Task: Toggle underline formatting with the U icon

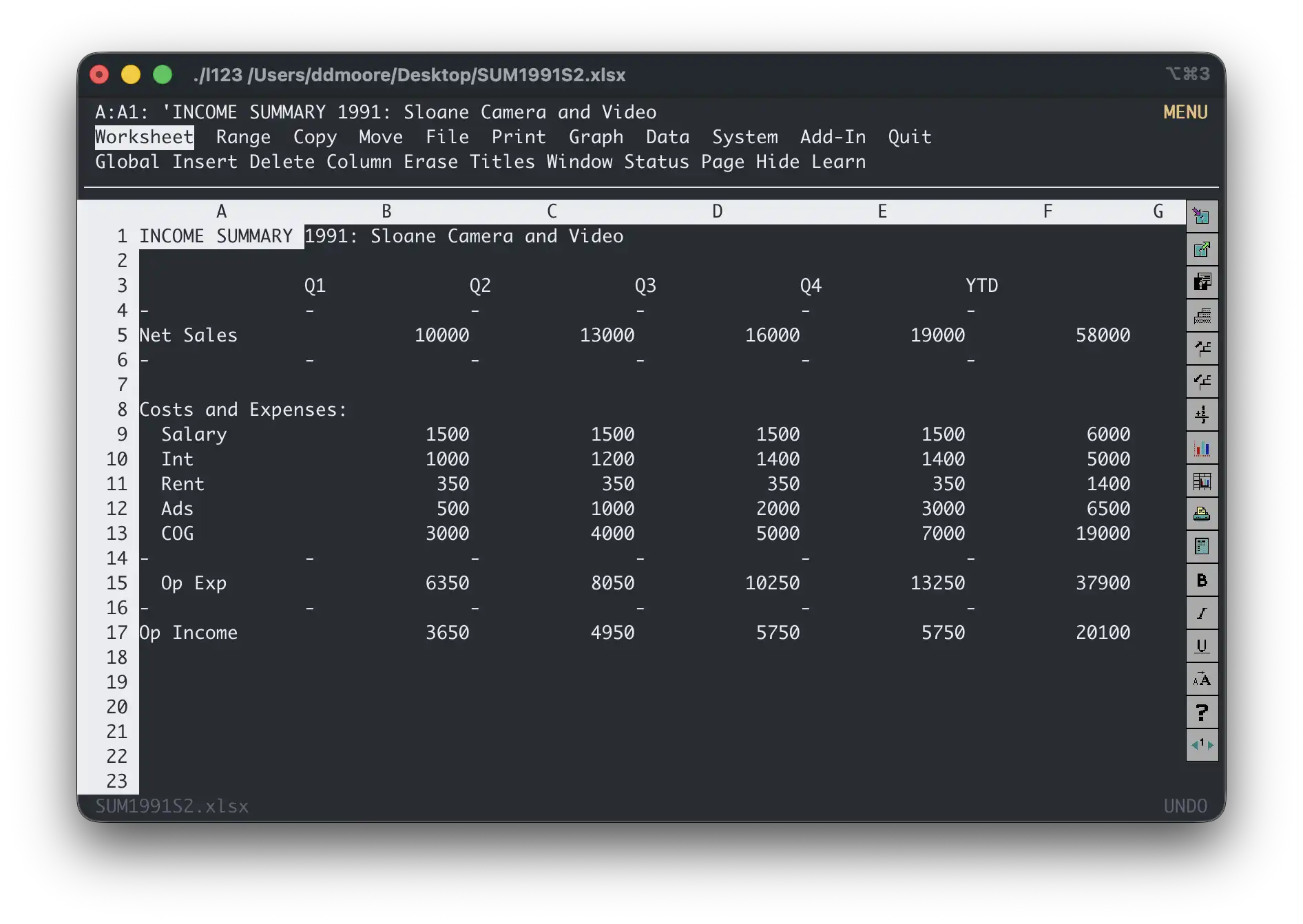Action: [1202, 647]
